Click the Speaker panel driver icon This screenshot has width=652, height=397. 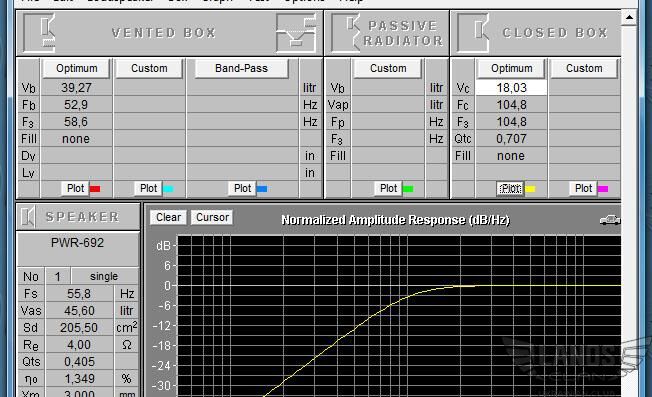tap(27, 217)
